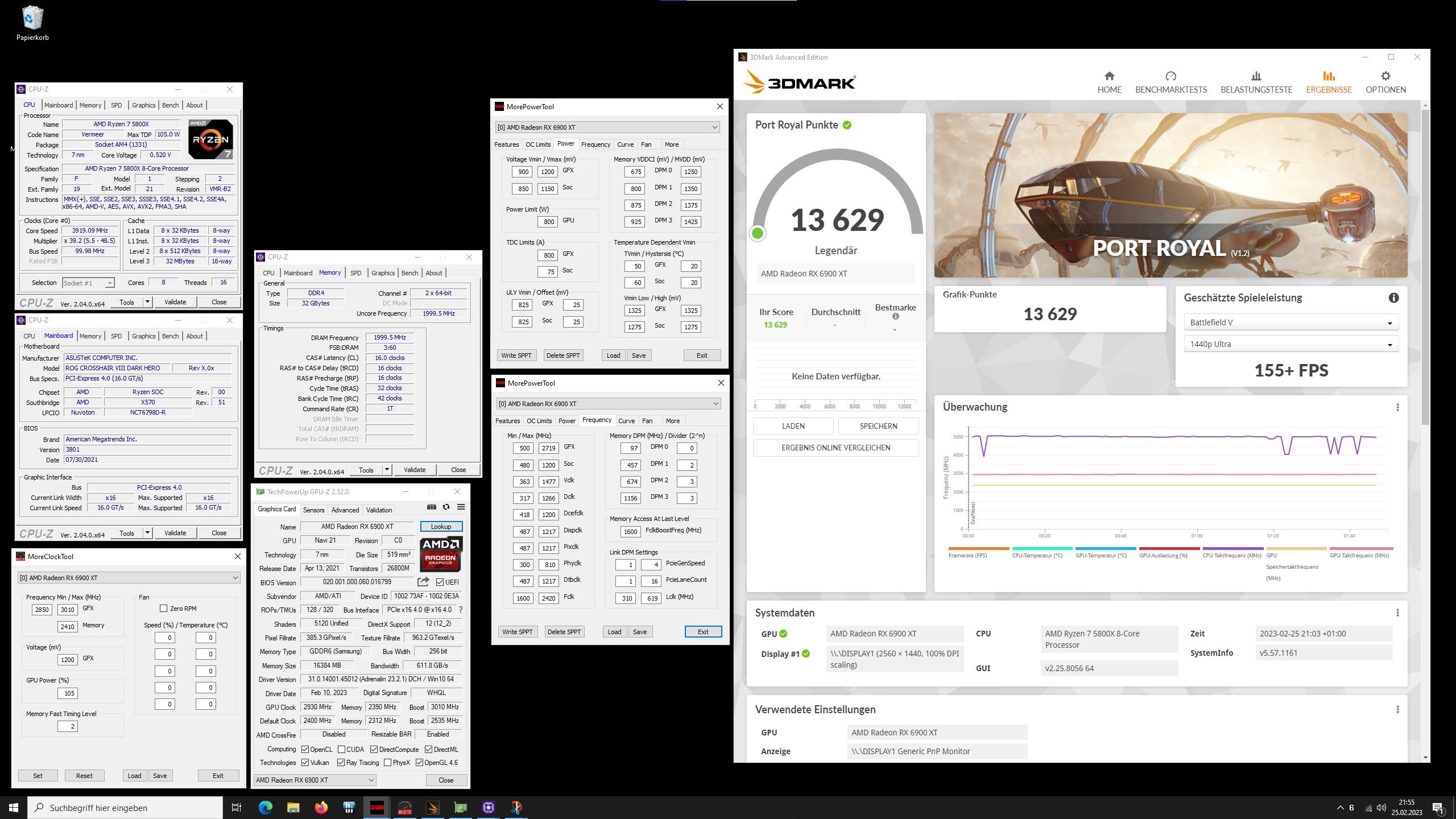
Task: Open GPU-Z bottom card selection dropdown
Action: (x=315, y=780)
